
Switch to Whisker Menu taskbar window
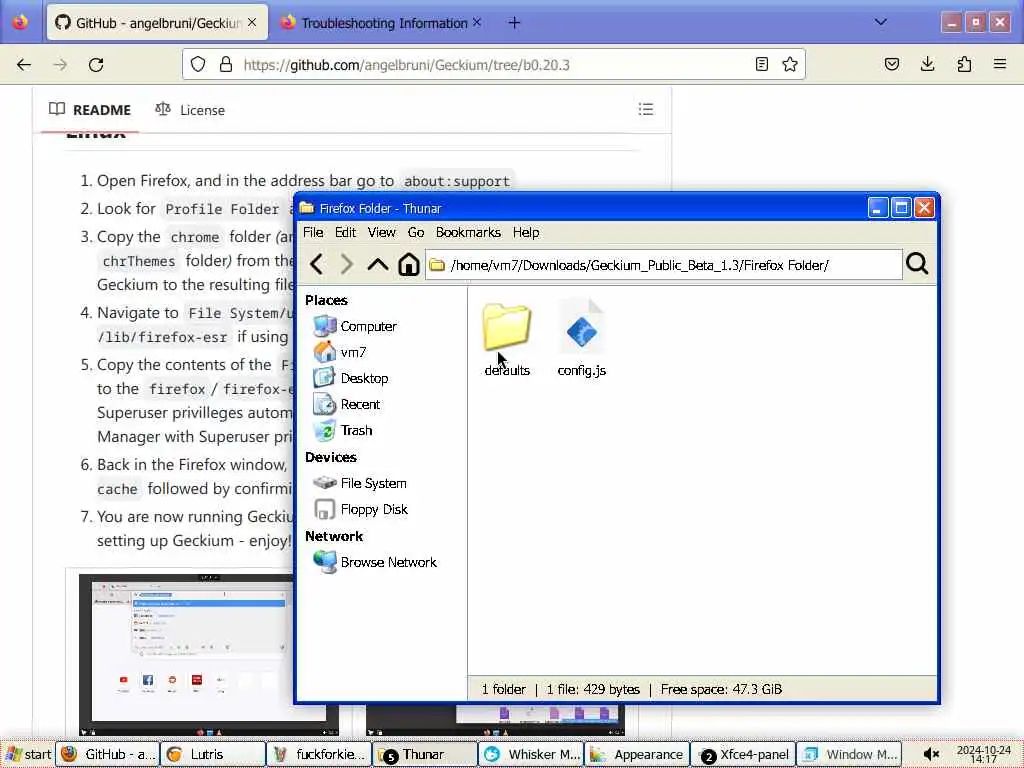tap(531, 754)
